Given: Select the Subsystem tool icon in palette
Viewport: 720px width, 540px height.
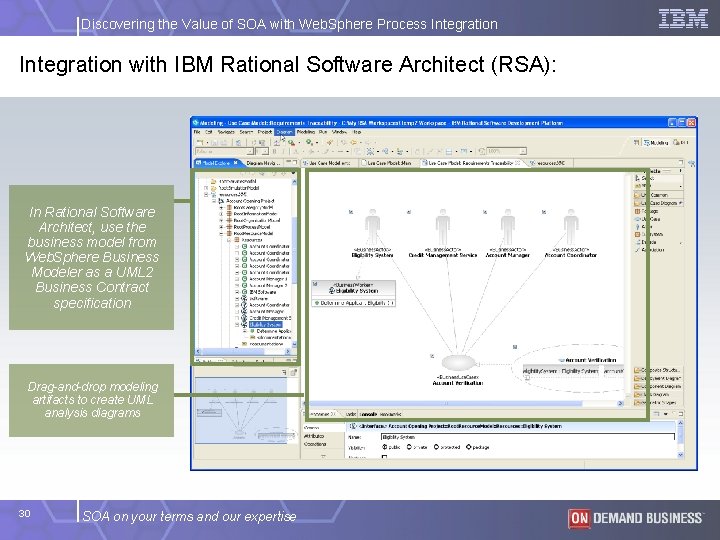Looking at the screenshot, I should point(637,235).
